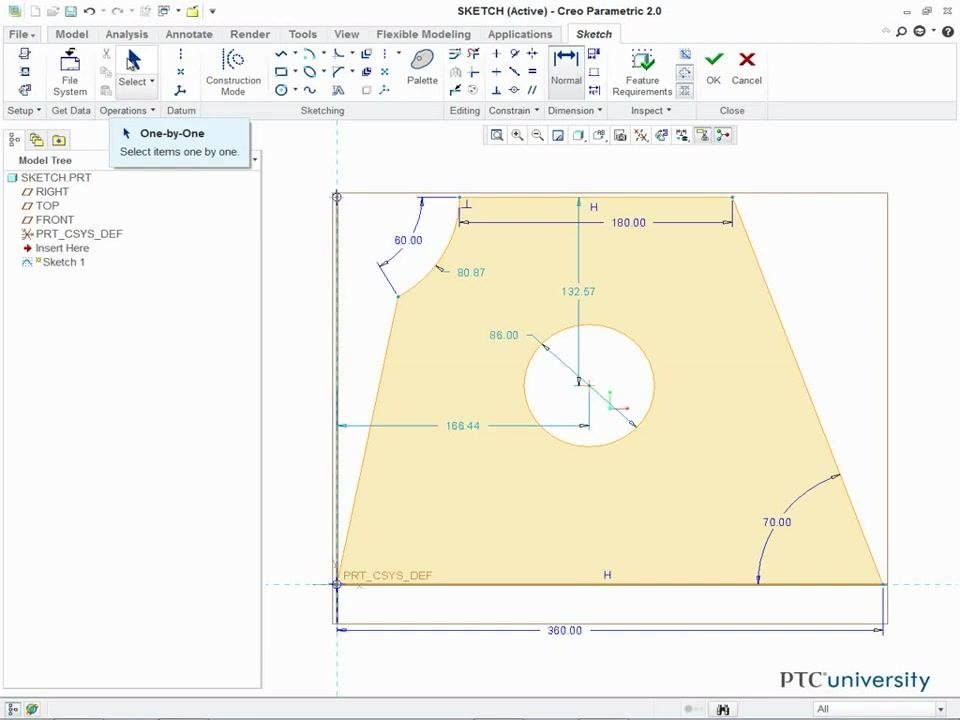Select the Fillet sketch tool
Image resolution: width=960 pixels, height=720 pixels.
click(338, 54)
